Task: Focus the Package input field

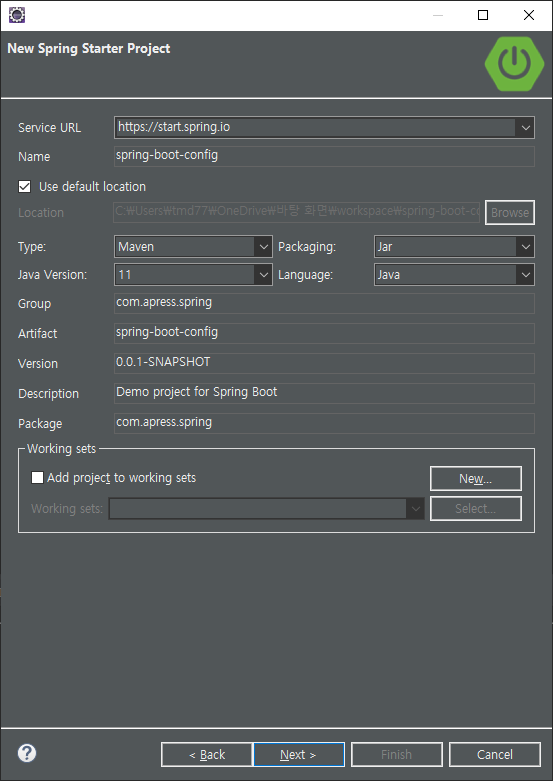Action: click(x=324, y=423)
